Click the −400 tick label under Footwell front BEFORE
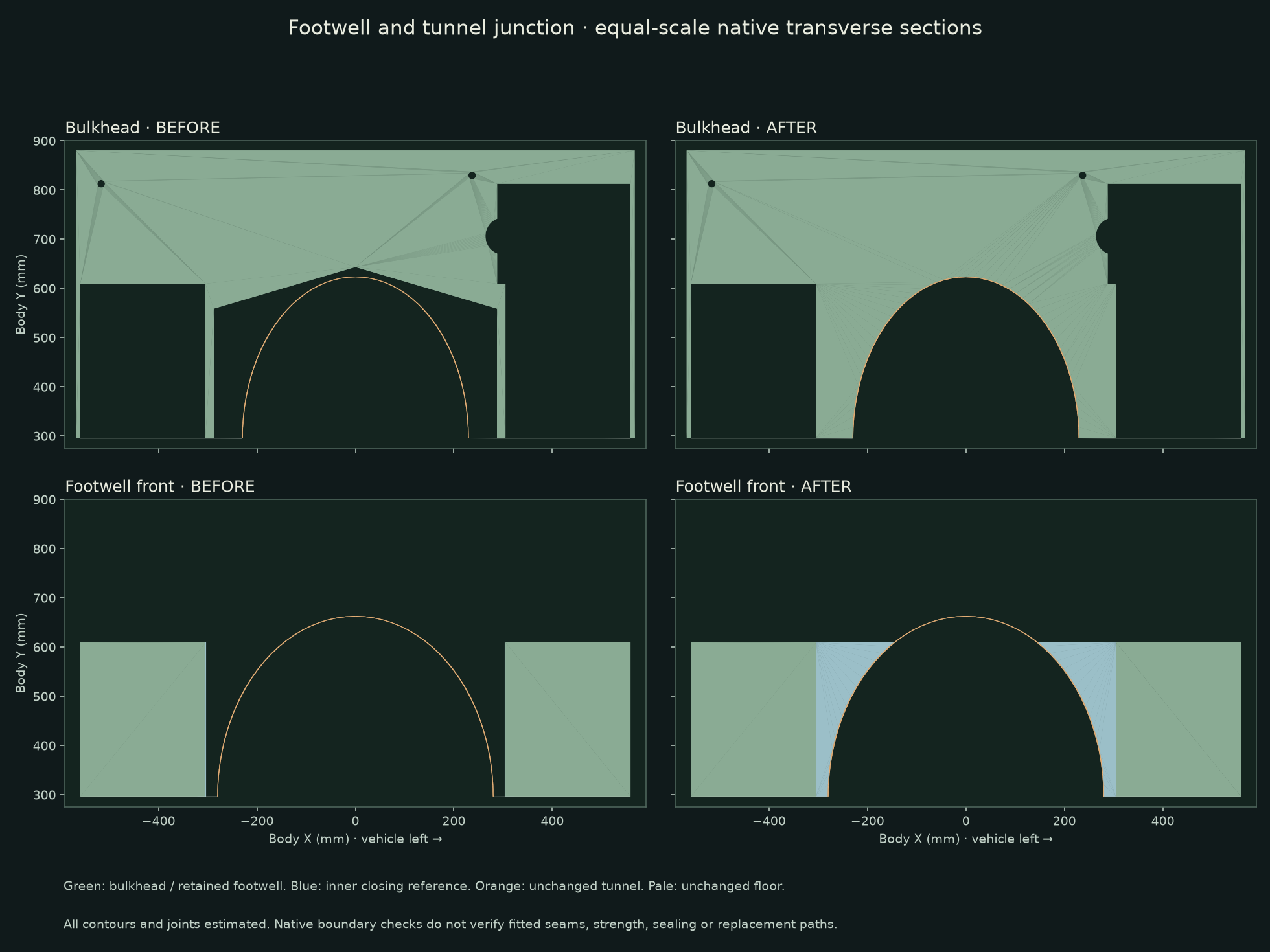The height and width of the screenshot is (952, 1270). point(158,821)
